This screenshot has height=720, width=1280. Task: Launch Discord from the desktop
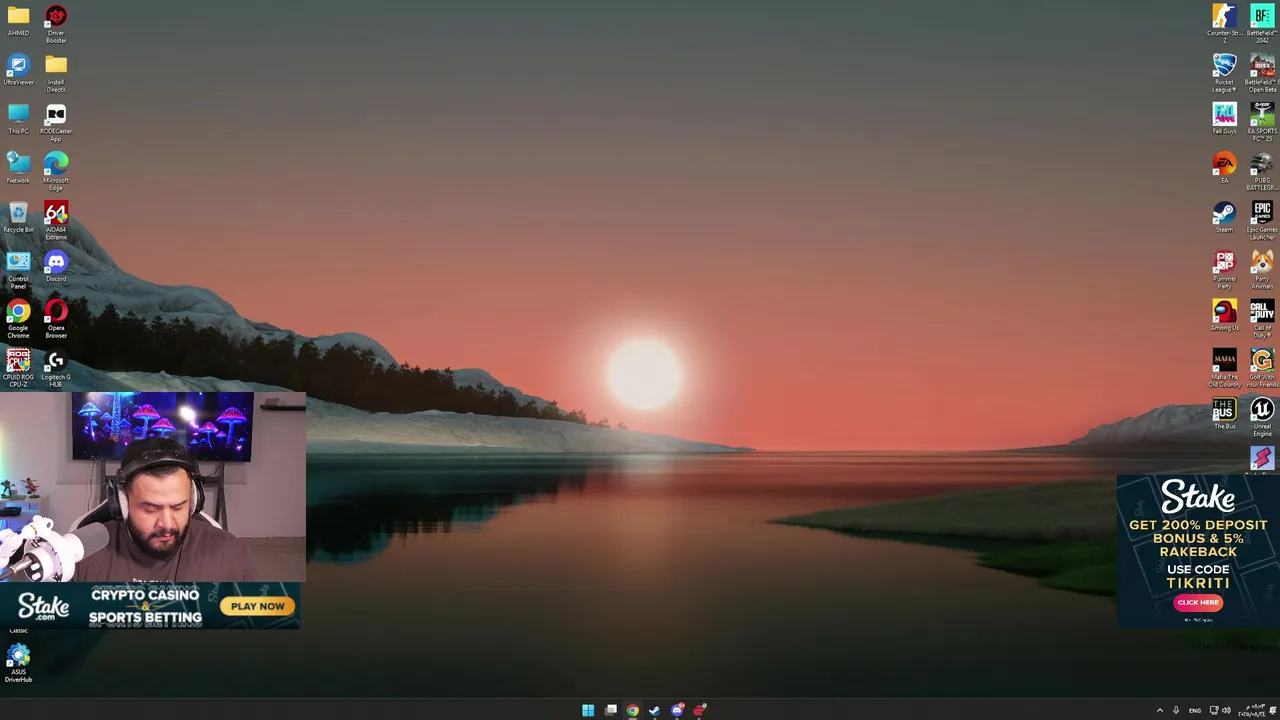click(56, 266)
